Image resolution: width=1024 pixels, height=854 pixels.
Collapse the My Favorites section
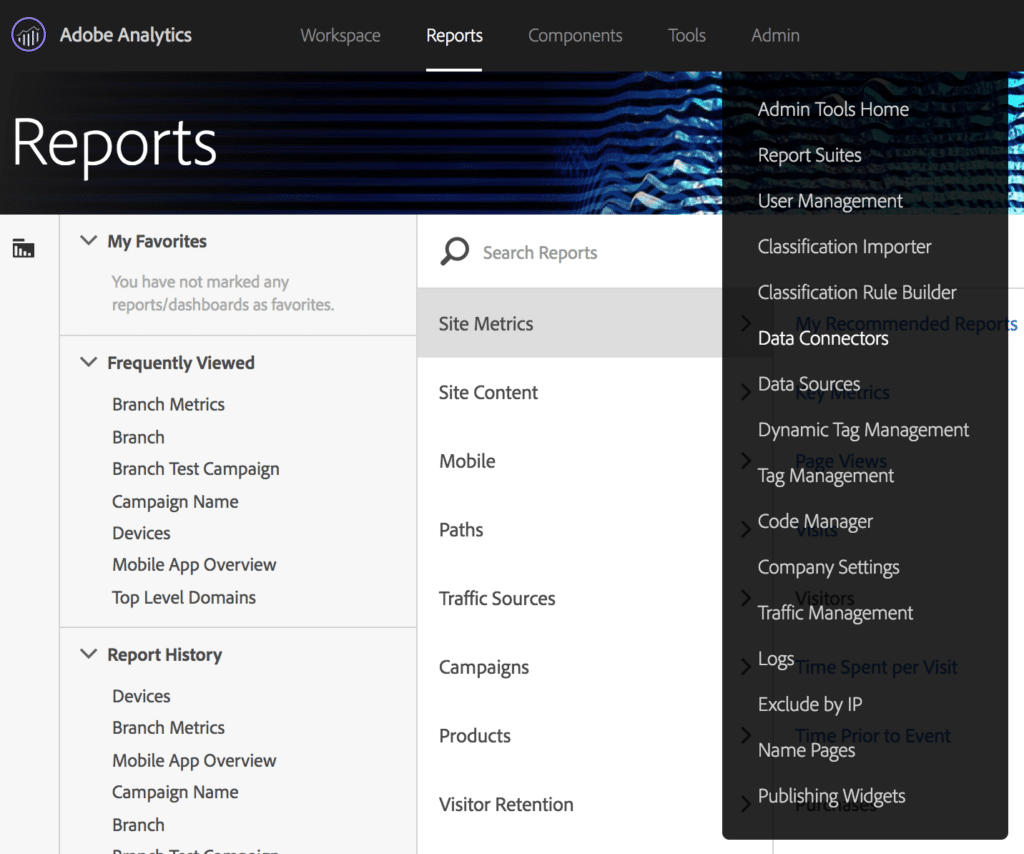(x=88, y=240)
